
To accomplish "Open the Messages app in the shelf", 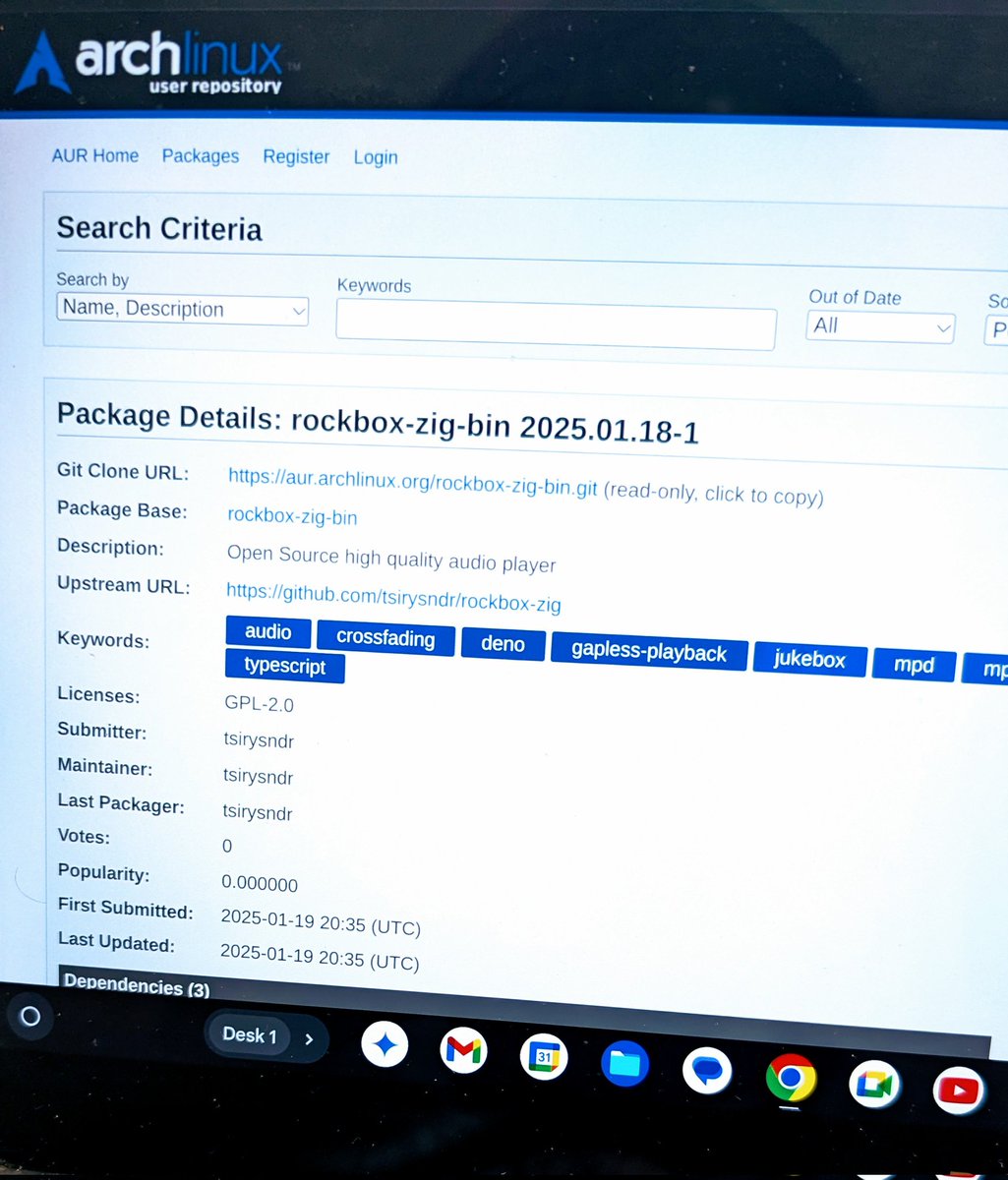I will click(706, 1070).
